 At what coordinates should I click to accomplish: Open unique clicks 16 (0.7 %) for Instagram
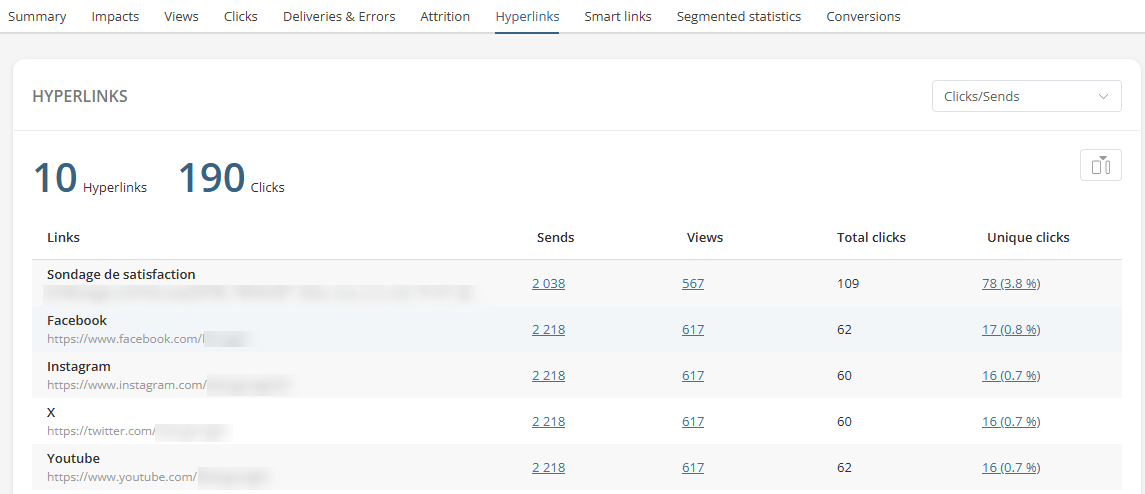pyautogui.click(x=1011, y=376)
